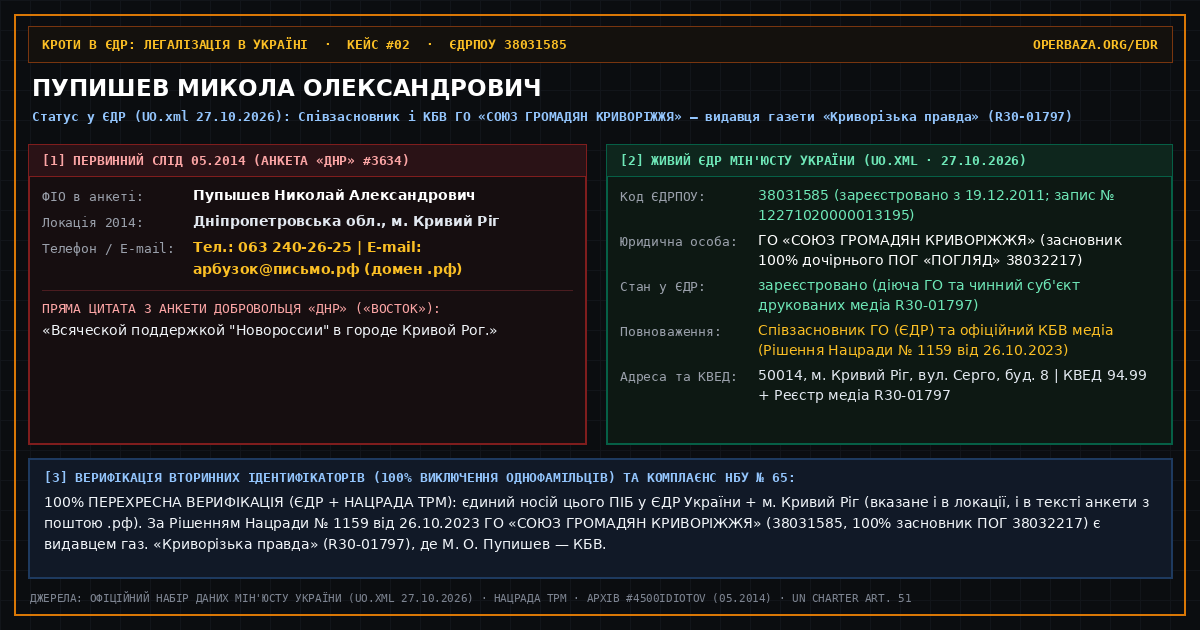Click the quoted line starting 'Всяческой поддержкой'

270,330
